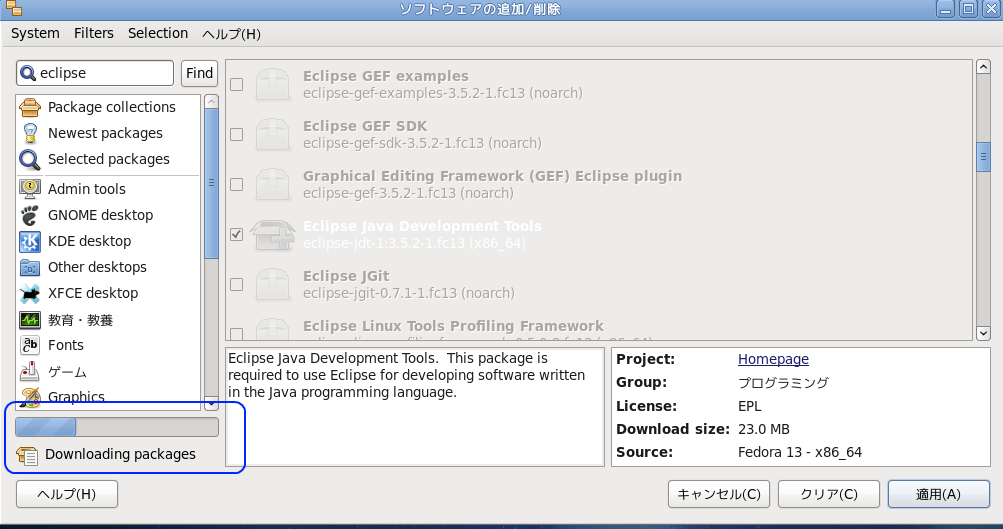This screenshot has height=529, width=1003.
Task: Click the category list scroll down arrow
Action: [x=211, y=404]
